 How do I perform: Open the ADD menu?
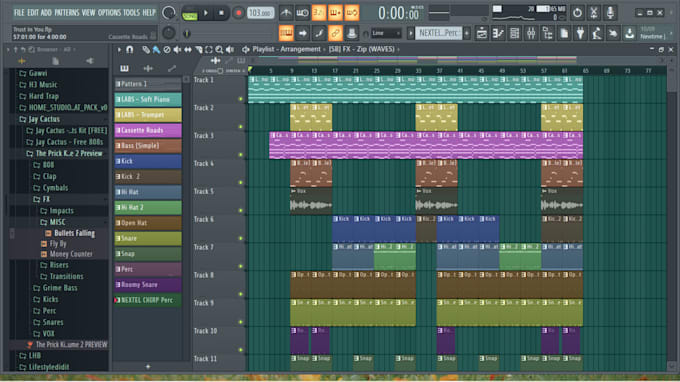[x=46, y=13]
